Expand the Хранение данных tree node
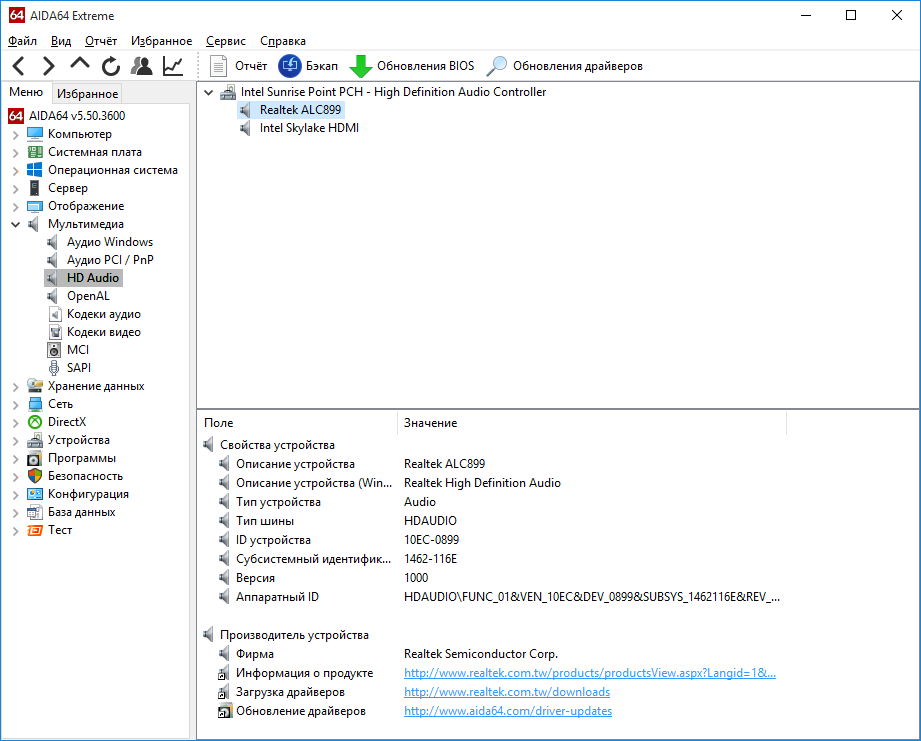The height and width of the screenshot is (741, 921). (x=15, y=386)
